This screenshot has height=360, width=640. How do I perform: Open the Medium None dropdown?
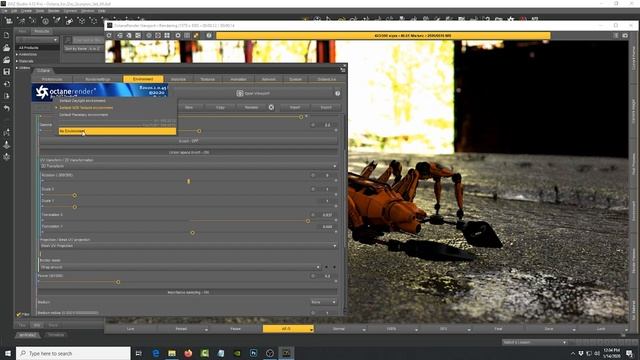(323, 302)
